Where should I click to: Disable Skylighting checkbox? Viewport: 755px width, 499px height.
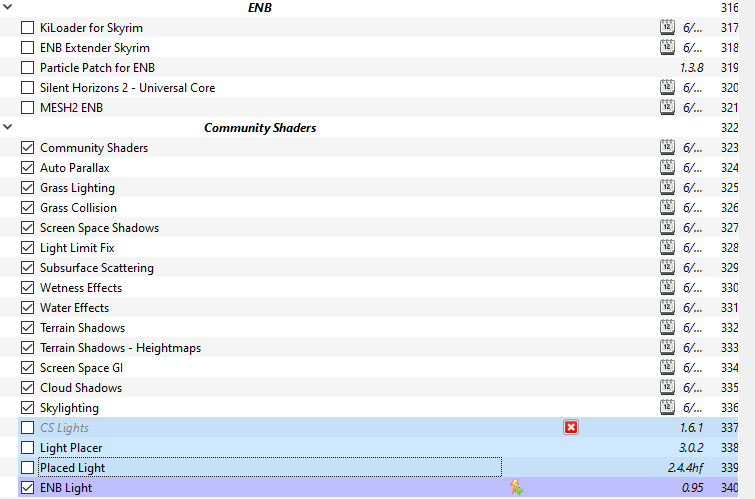tap(27, 407)
